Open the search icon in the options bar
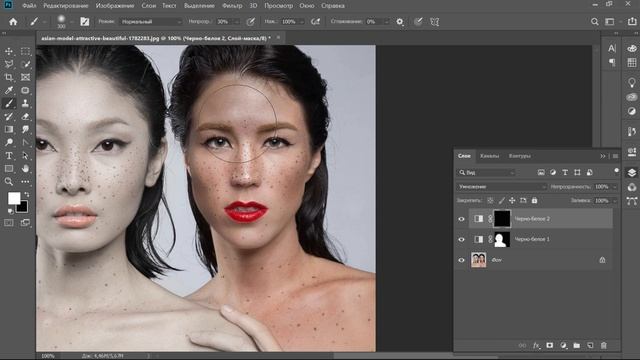The height and width of the screenshot is (360, 640). coord(595,22)
